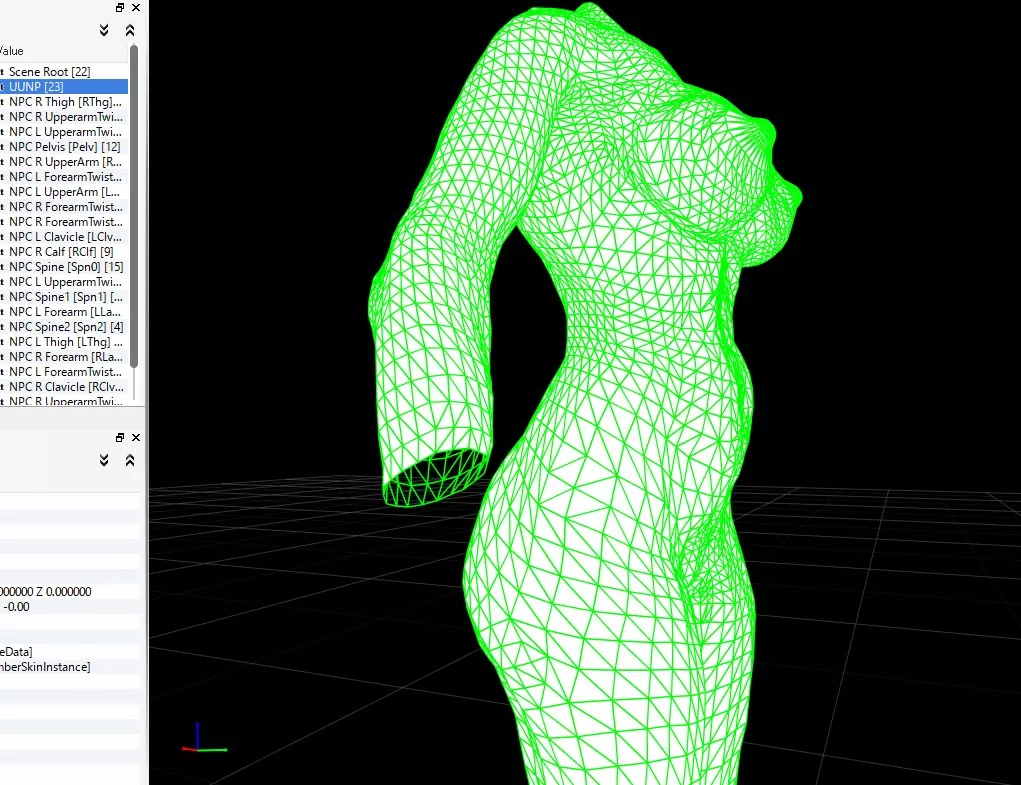Image resolution: width=1021 pixels, height=785 pixels.
Task: Select the NPC L Thigh [LThg] row
Action: 64,342
